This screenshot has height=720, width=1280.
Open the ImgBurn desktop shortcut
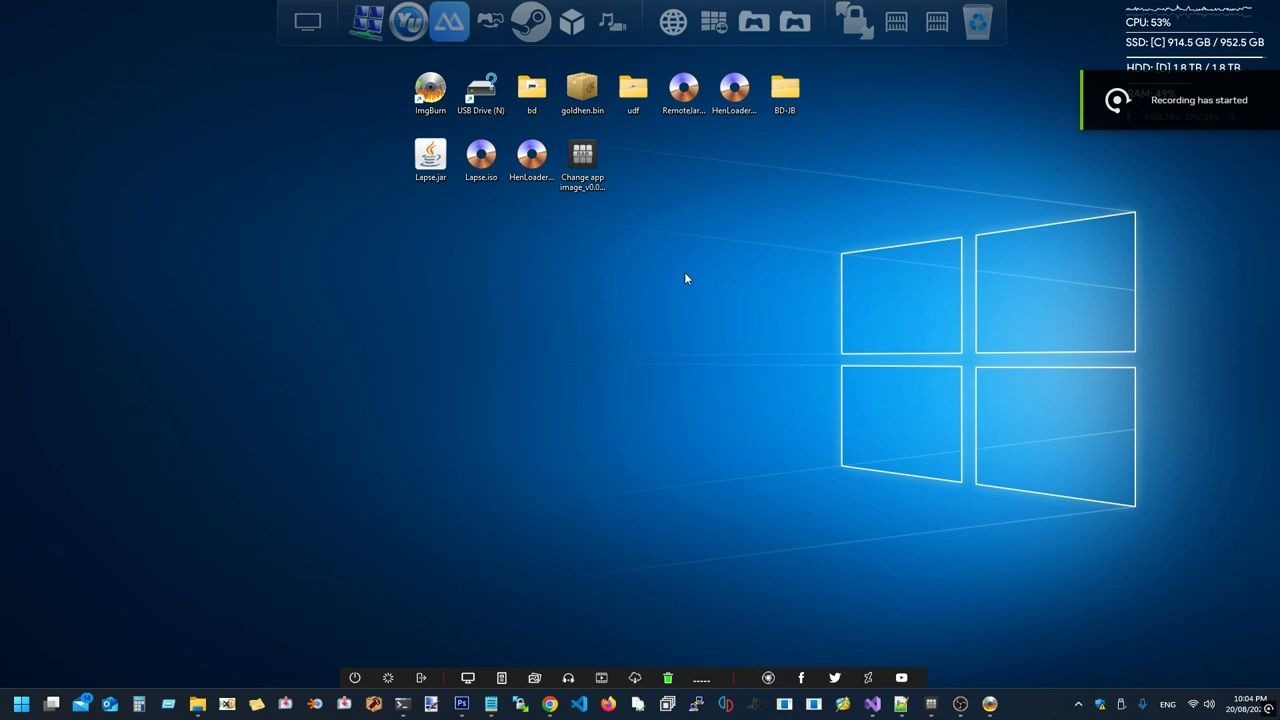click(430, 94)
